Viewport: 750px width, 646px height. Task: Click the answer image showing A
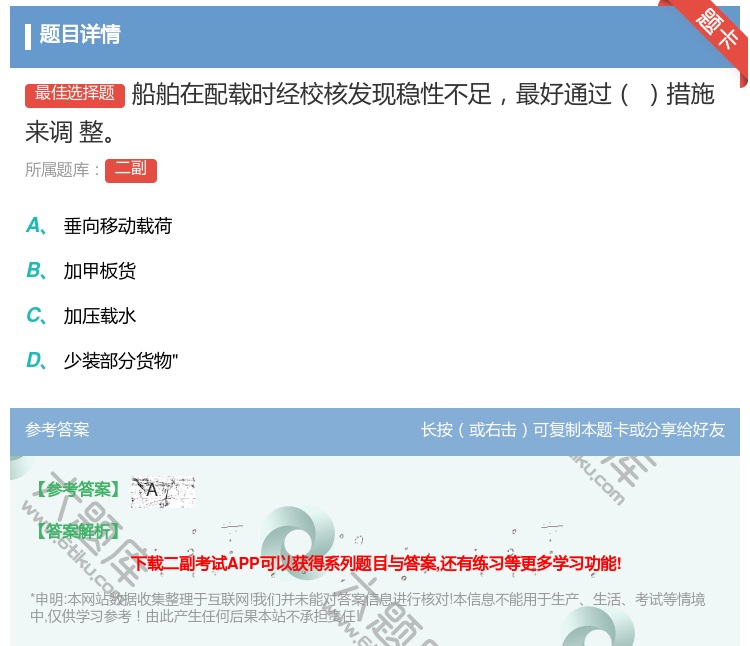coord(163,492)
